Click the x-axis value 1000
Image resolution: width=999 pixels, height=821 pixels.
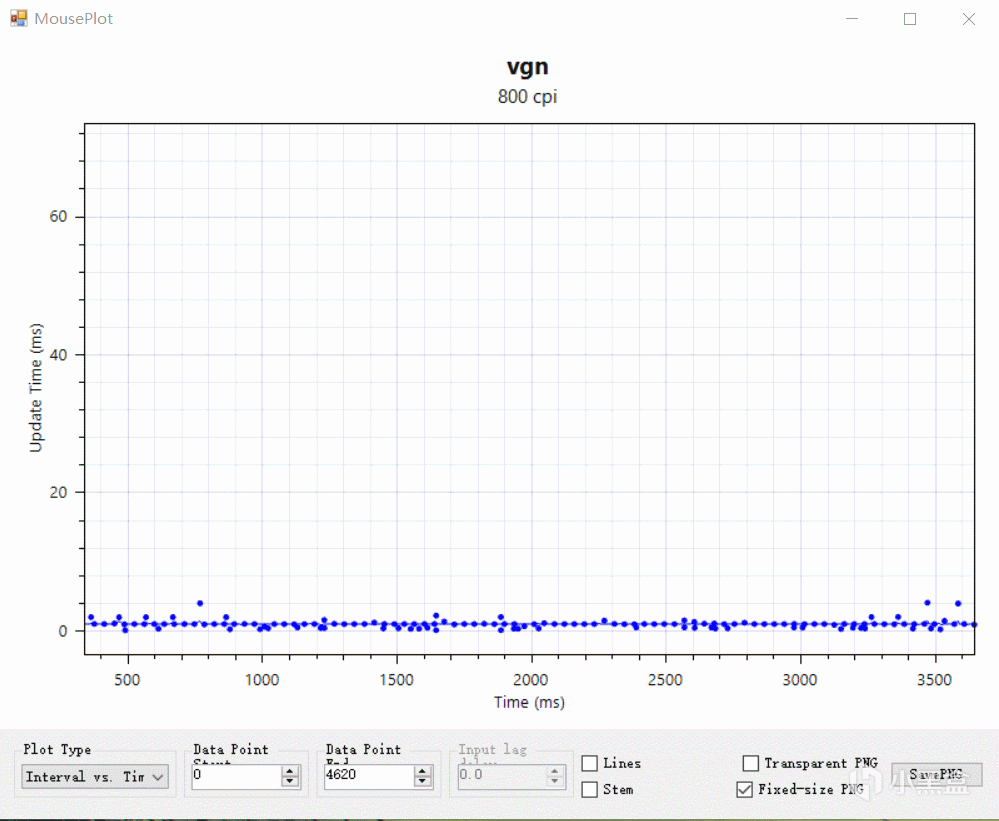(262, 680)
